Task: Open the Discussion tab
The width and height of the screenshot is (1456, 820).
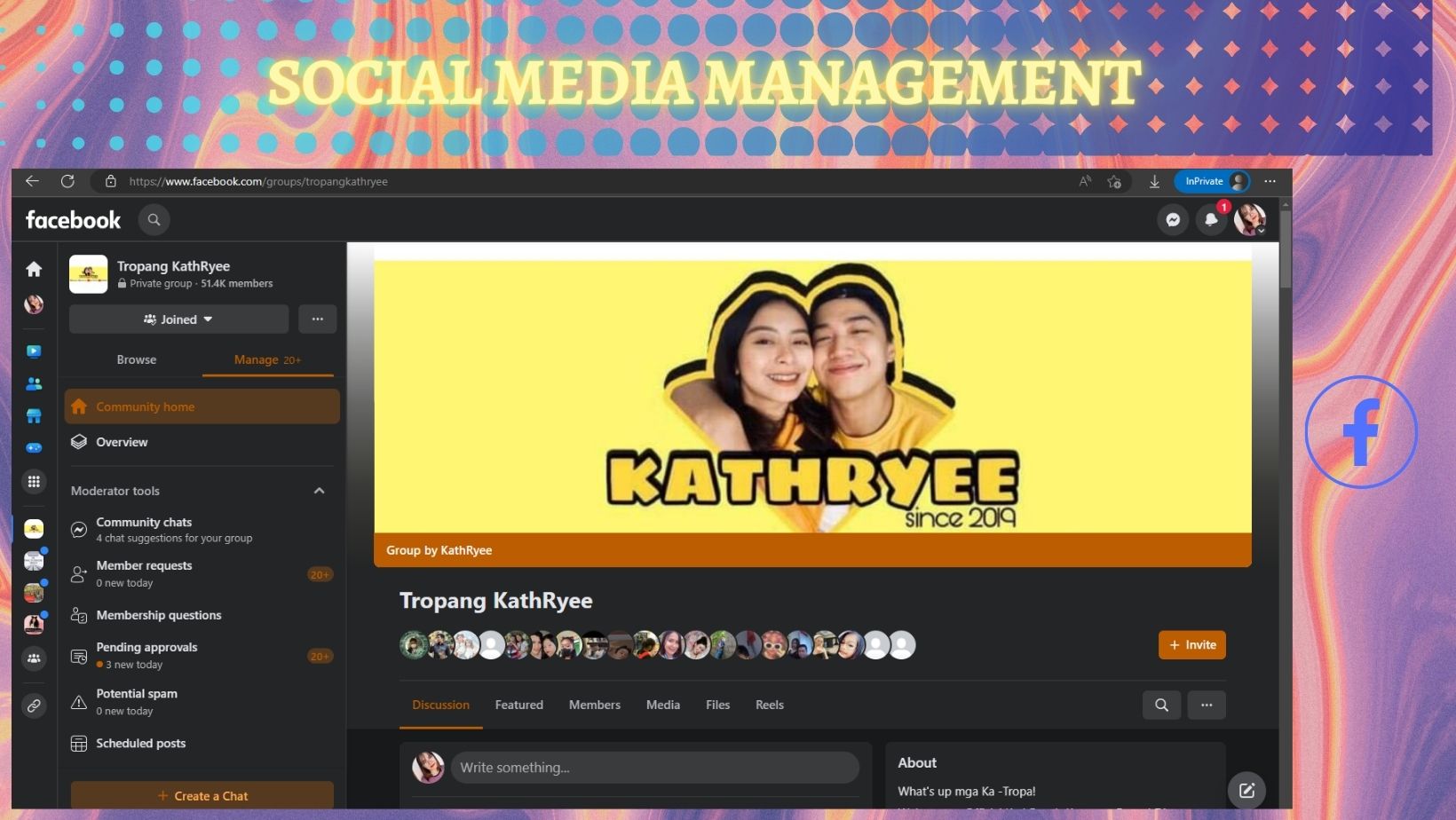Action: coord(440,705)
